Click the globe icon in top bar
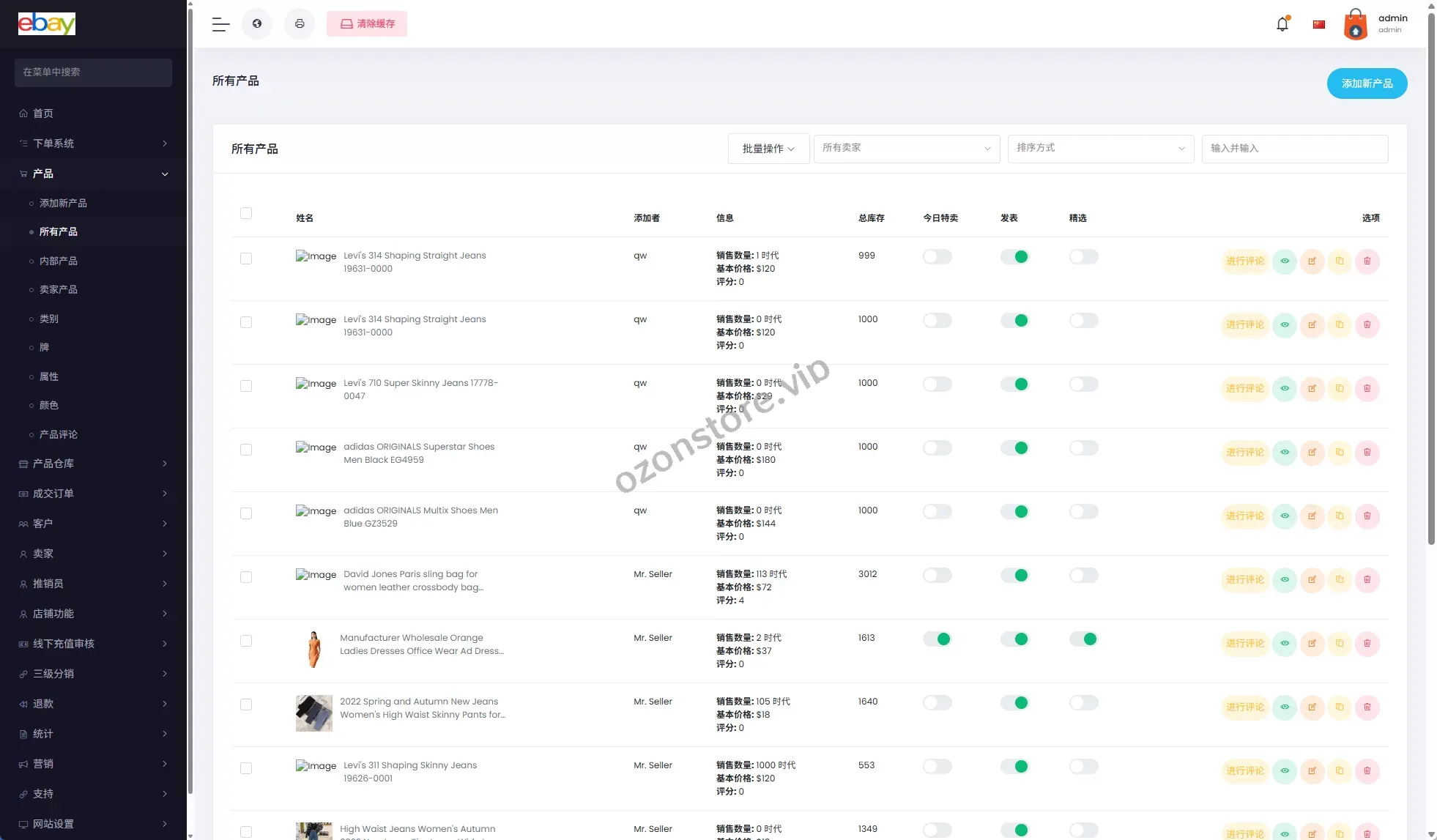Viewport: 1437px width, 840px height. pos(257,24)
